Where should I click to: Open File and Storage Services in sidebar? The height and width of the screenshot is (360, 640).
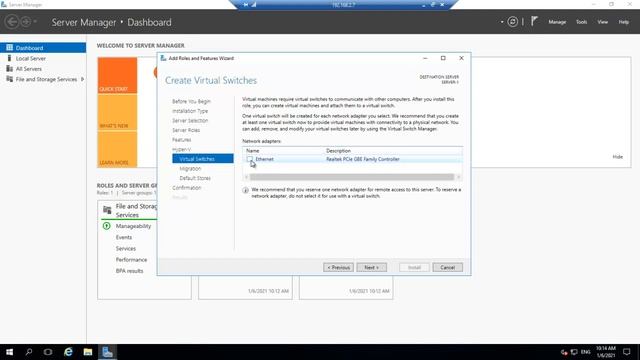coord(46,79)
